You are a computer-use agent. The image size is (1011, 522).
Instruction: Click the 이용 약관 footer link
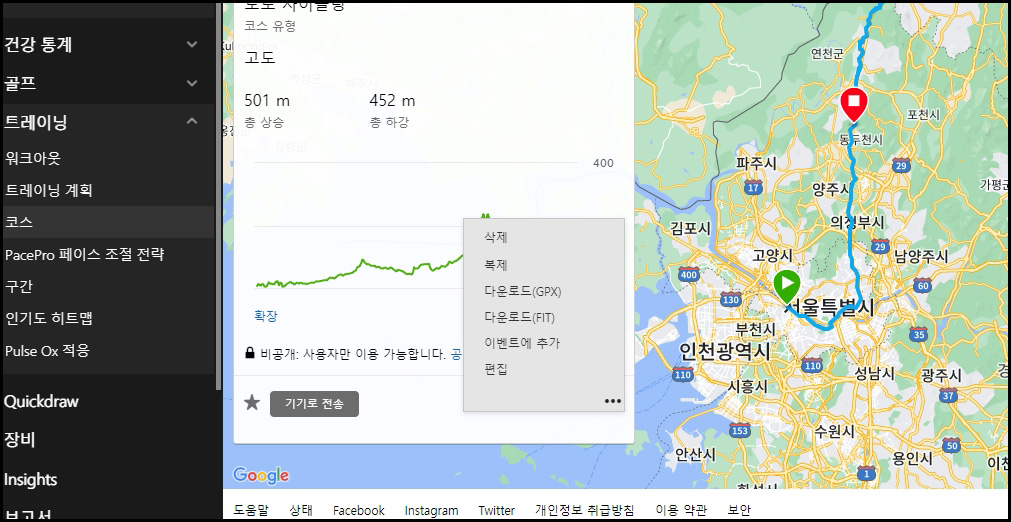pos(681,510)
